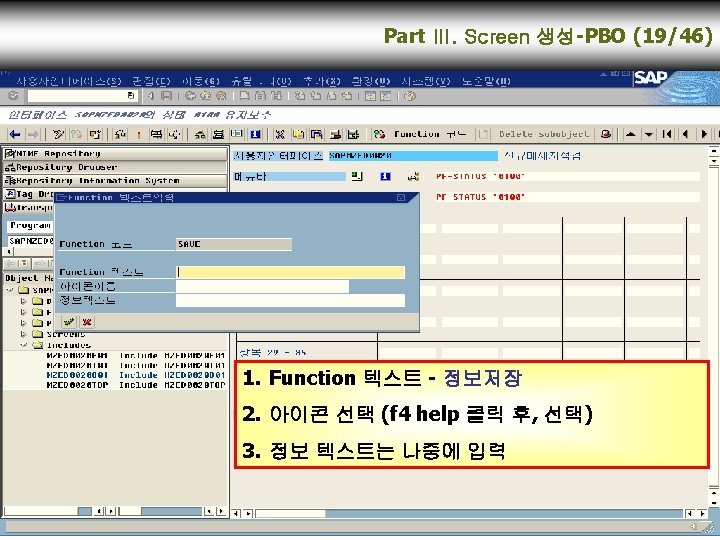Click the Create new session icon
The image size is (720, 540).
[370, 96]
